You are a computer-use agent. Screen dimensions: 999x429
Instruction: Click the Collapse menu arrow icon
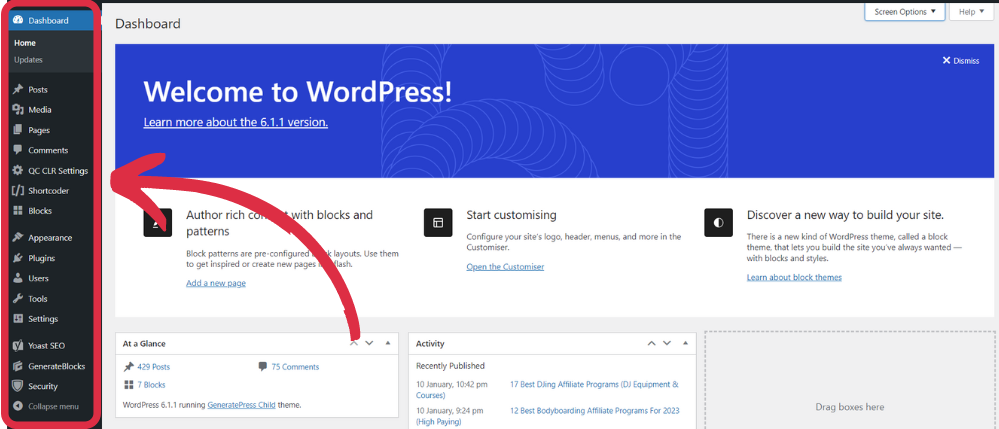point(18,406)
